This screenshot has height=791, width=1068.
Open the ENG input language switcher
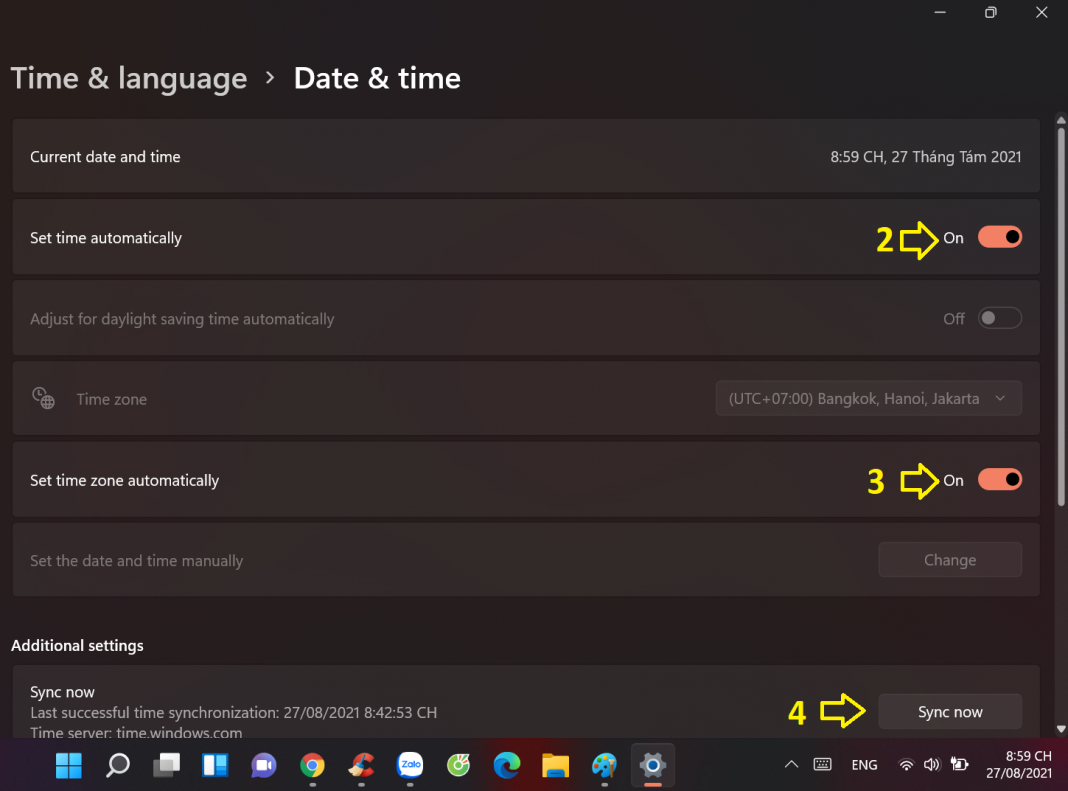(864, 765)
